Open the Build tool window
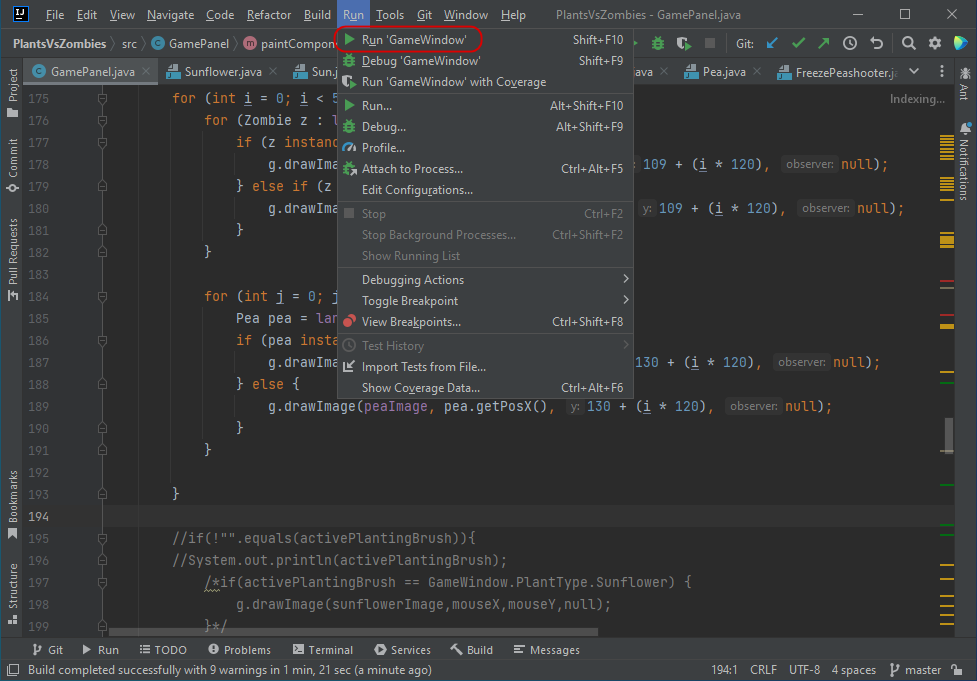This screenshot has height=681, width=977. coord(472,650)
